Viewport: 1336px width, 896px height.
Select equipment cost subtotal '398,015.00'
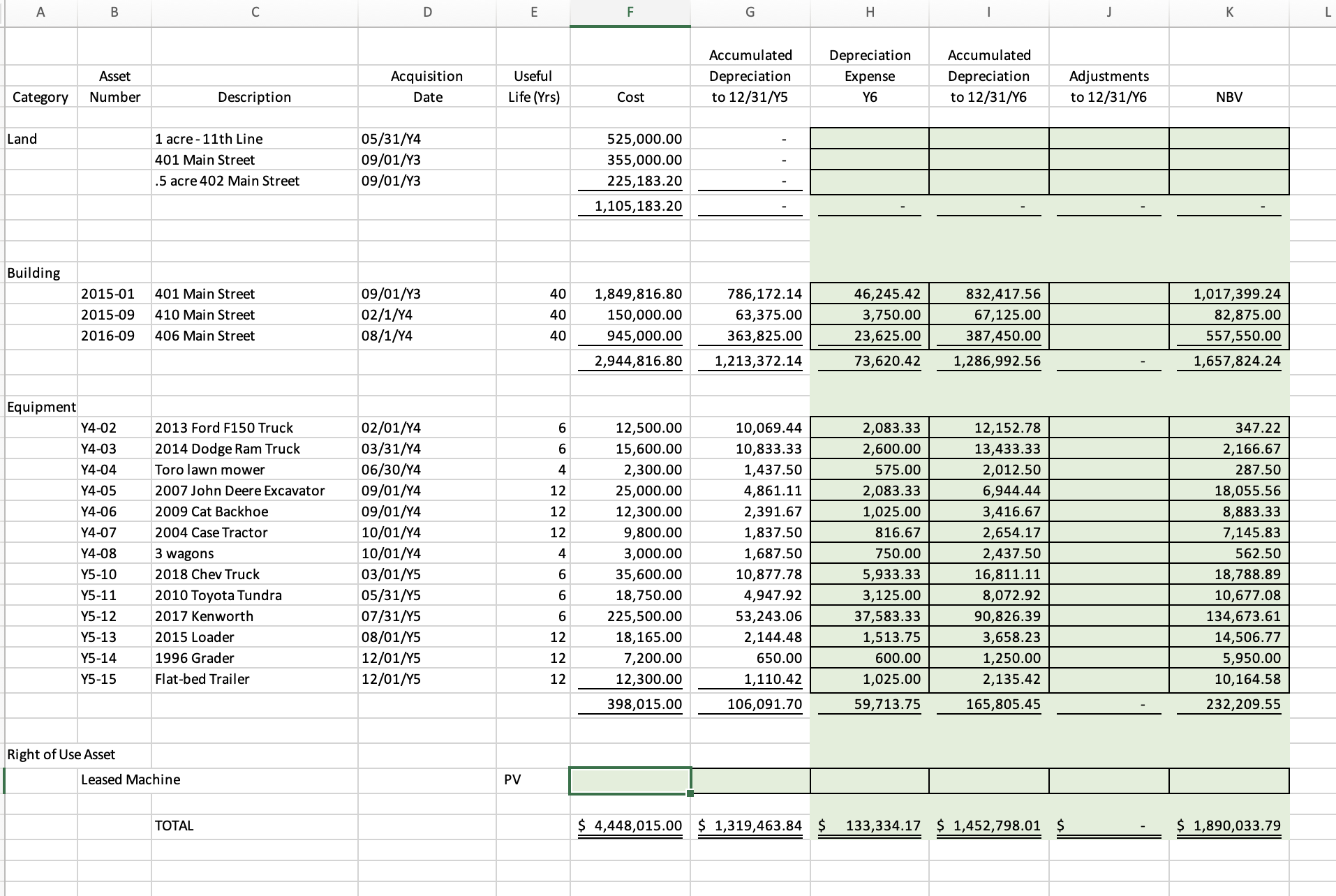[x=630, y=705]
